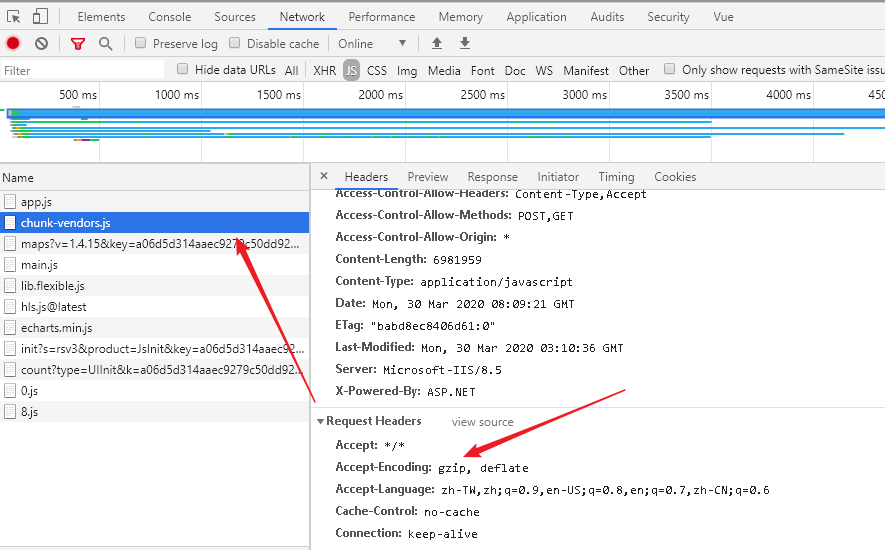Click the file icon beside 8.js
This screenshot has height=550, width=885.
(10, 412)
